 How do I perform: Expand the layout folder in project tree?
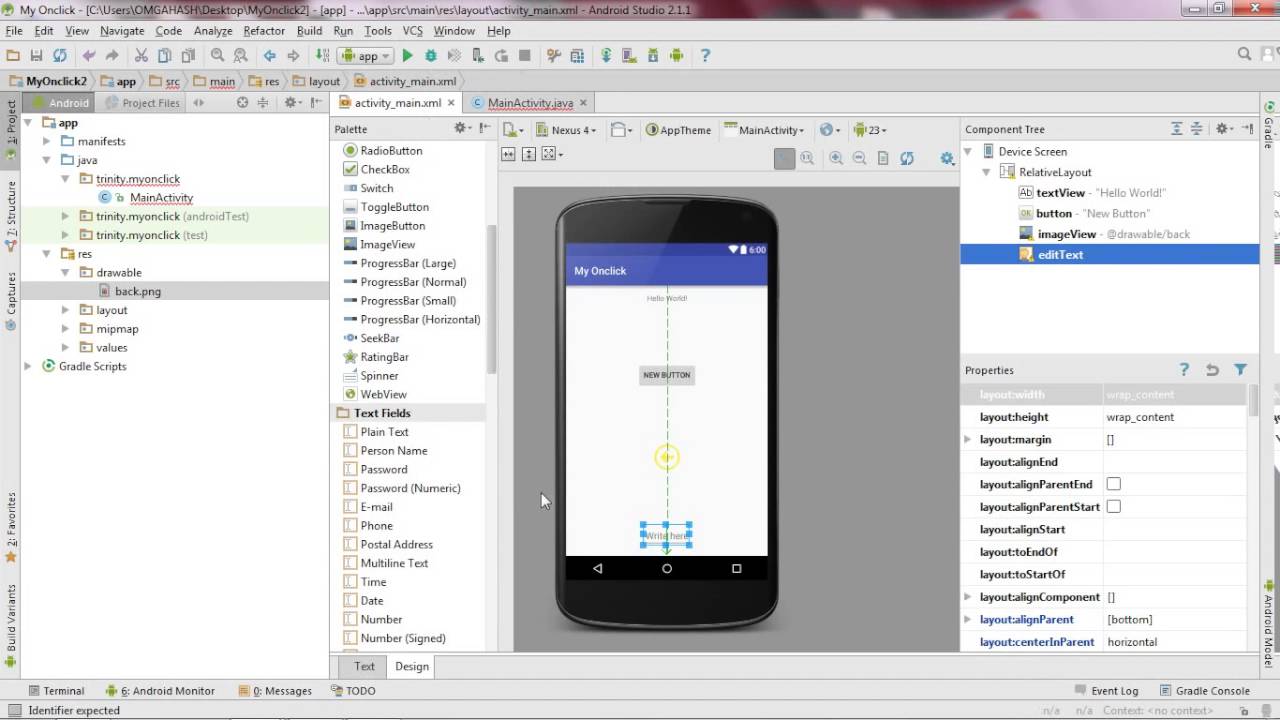[x=66, y=310]
